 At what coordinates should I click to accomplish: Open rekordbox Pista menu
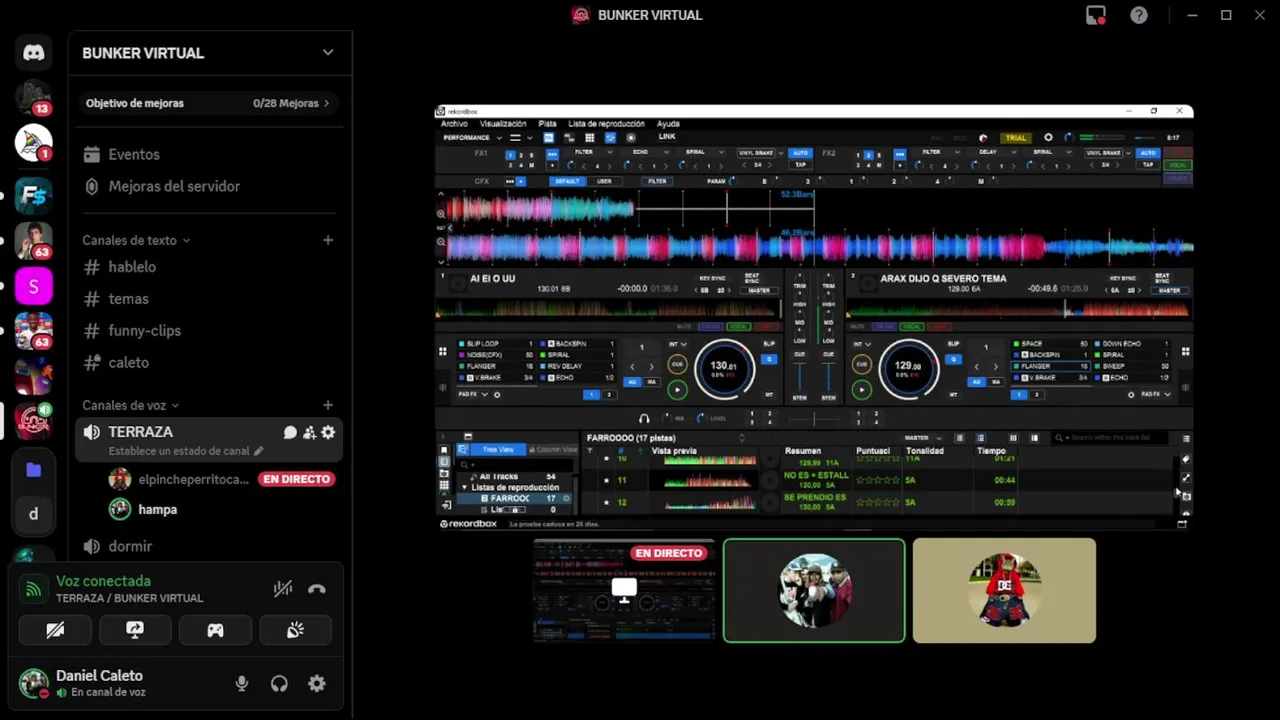(547, 124)
